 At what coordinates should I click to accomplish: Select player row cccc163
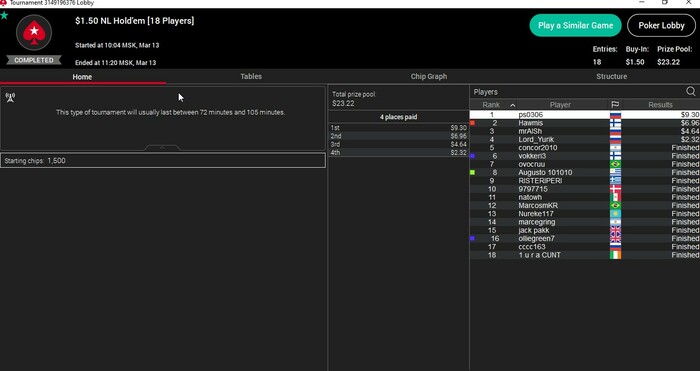[x=585, y=247]
